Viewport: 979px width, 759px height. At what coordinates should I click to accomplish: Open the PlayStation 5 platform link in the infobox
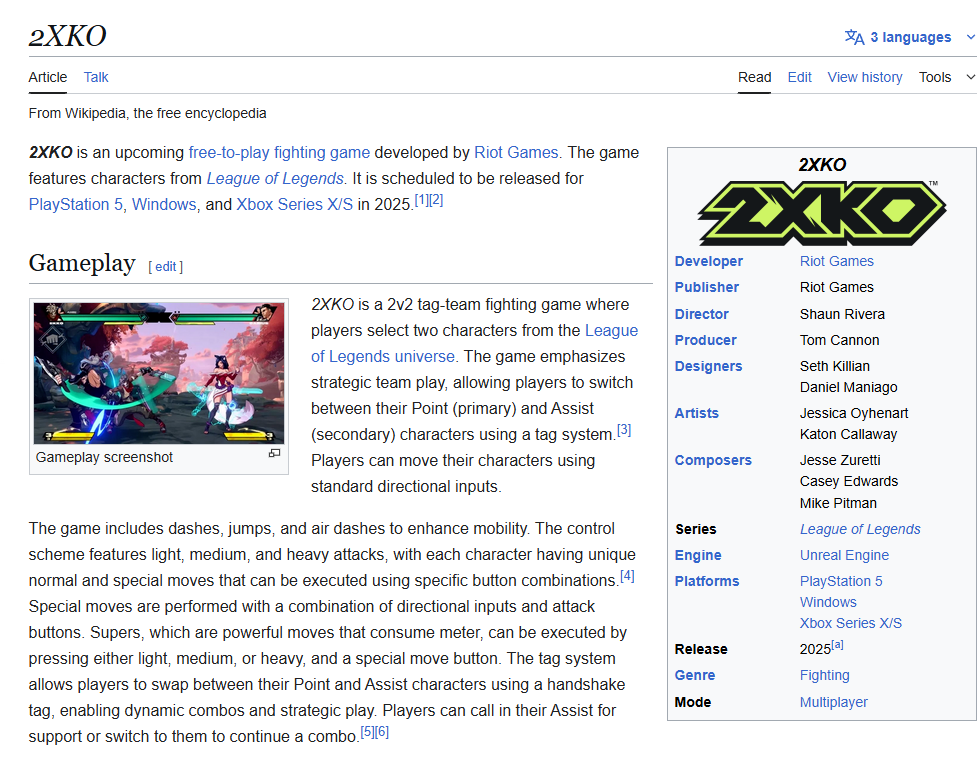841,582
